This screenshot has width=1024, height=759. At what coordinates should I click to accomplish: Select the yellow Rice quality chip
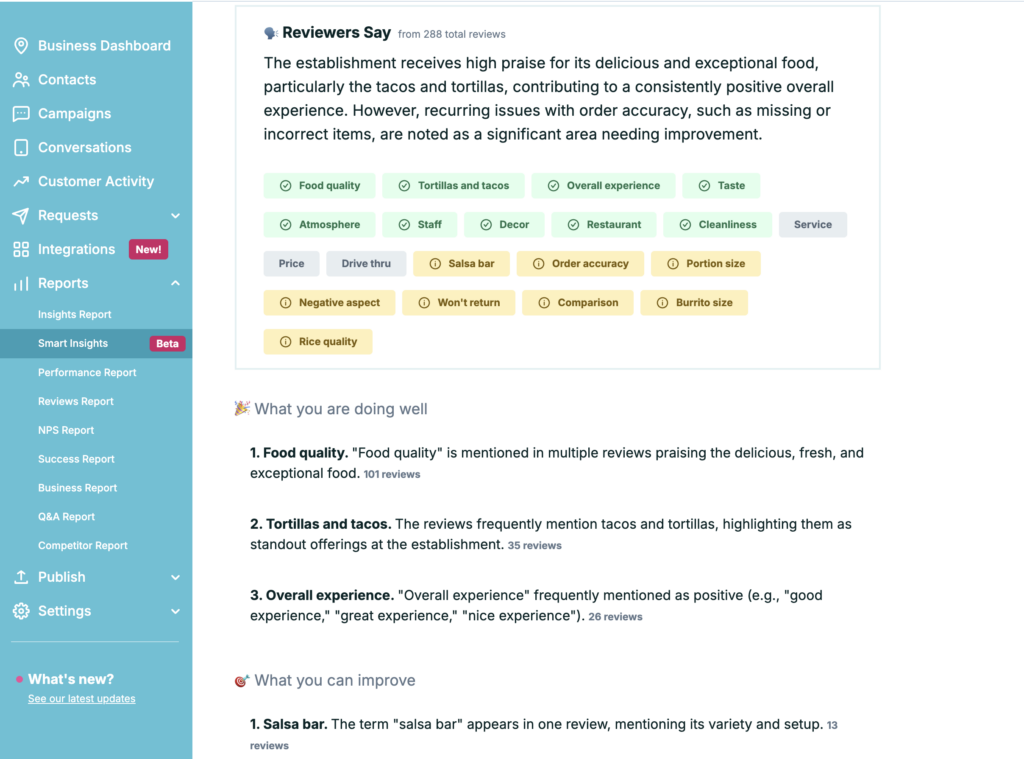pyautogui.click(x=318, y=342)
